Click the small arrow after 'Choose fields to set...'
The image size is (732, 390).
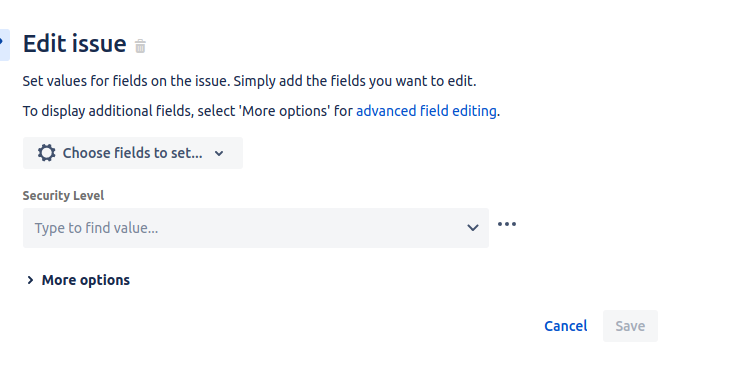pos(219,153)
